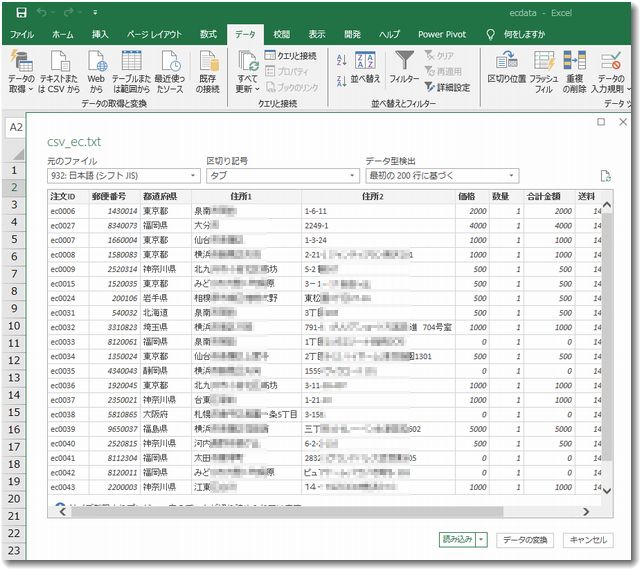Click クエリと接続 in ribbon
This screenshot has height=569, width=640.
(291, 56)
